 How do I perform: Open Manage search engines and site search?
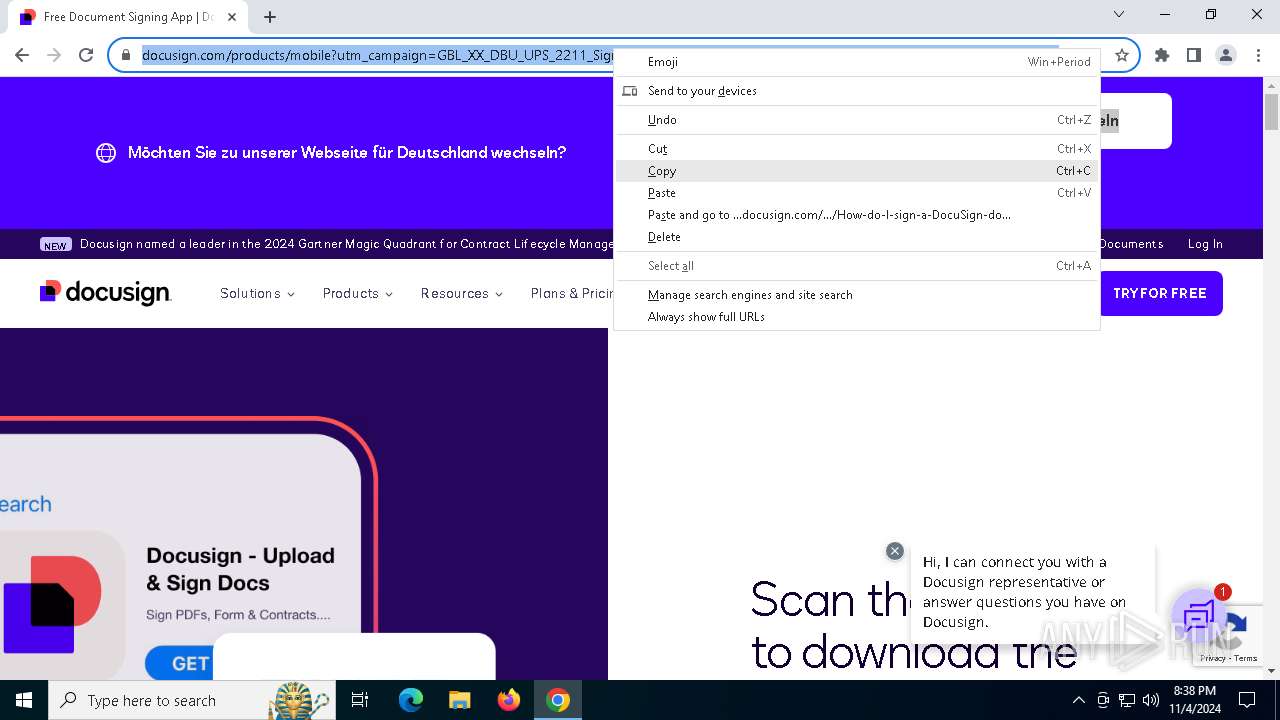(x=857, y=295)
